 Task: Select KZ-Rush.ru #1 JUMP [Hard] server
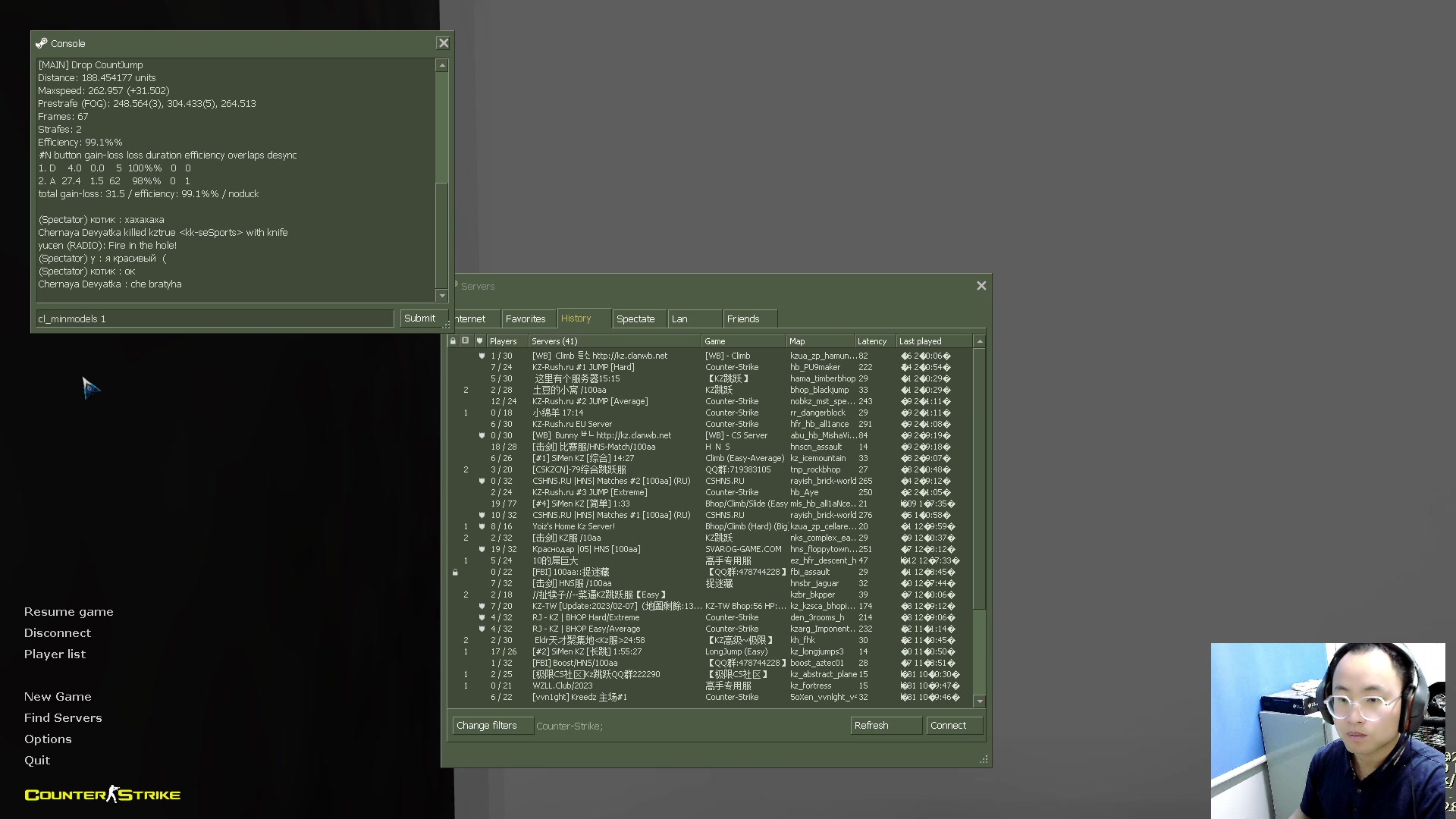pos(711,367)
